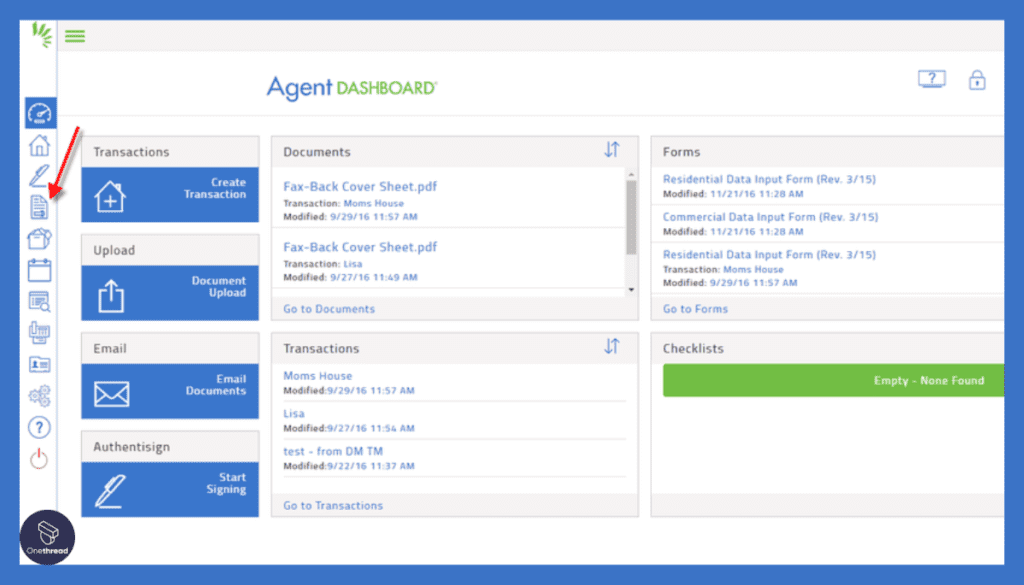
Task: Click the upload arrow icon in Document Upload
Action: 111,296
